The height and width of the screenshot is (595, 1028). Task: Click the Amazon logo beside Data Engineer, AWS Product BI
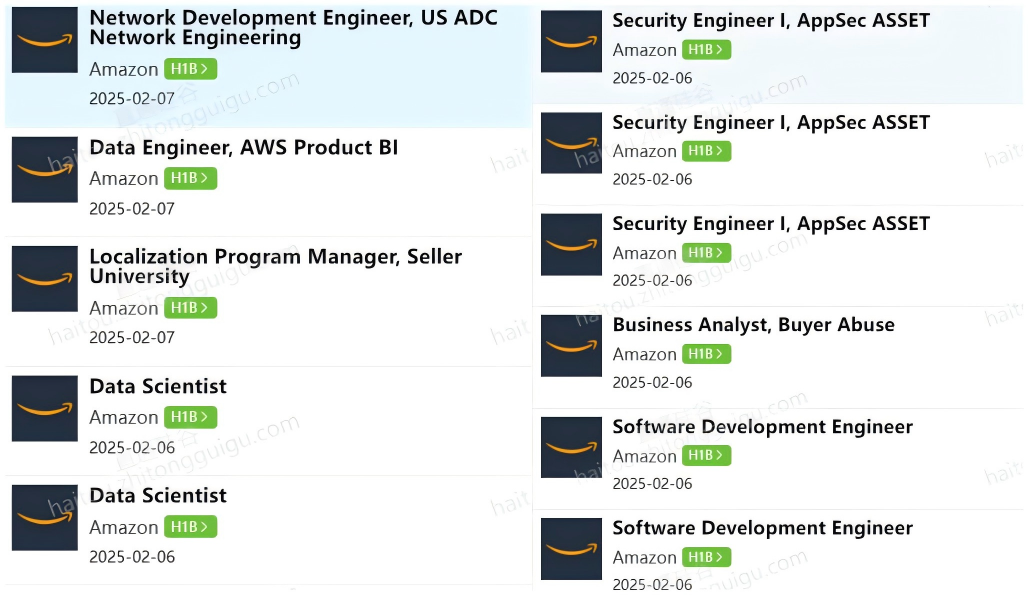click(x=45, y=170)
